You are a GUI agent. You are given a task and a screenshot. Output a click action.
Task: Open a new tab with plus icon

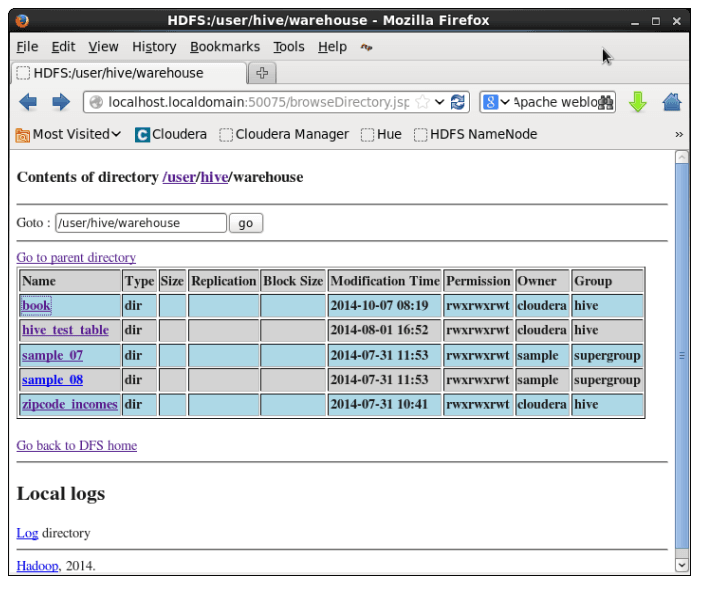263,73
